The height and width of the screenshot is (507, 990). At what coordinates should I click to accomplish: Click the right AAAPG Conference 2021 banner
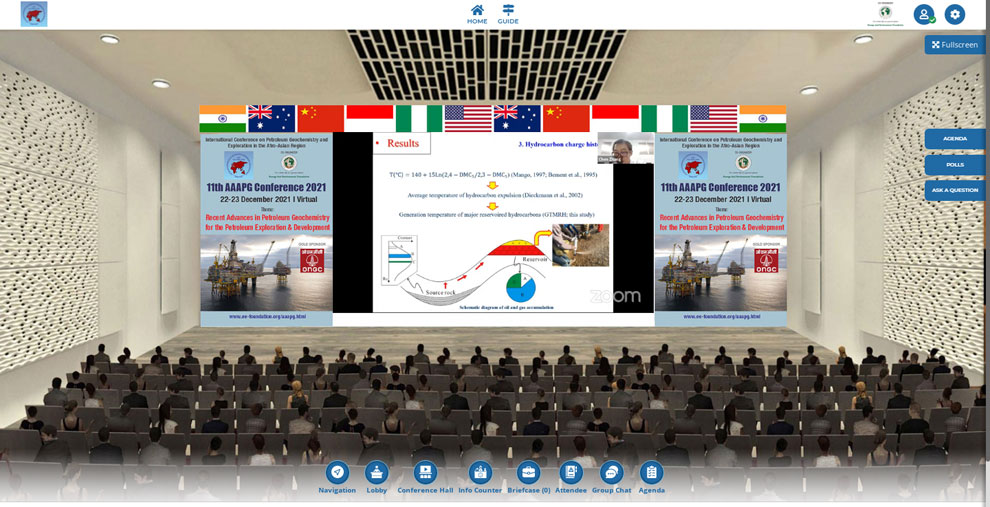point(720,229)
